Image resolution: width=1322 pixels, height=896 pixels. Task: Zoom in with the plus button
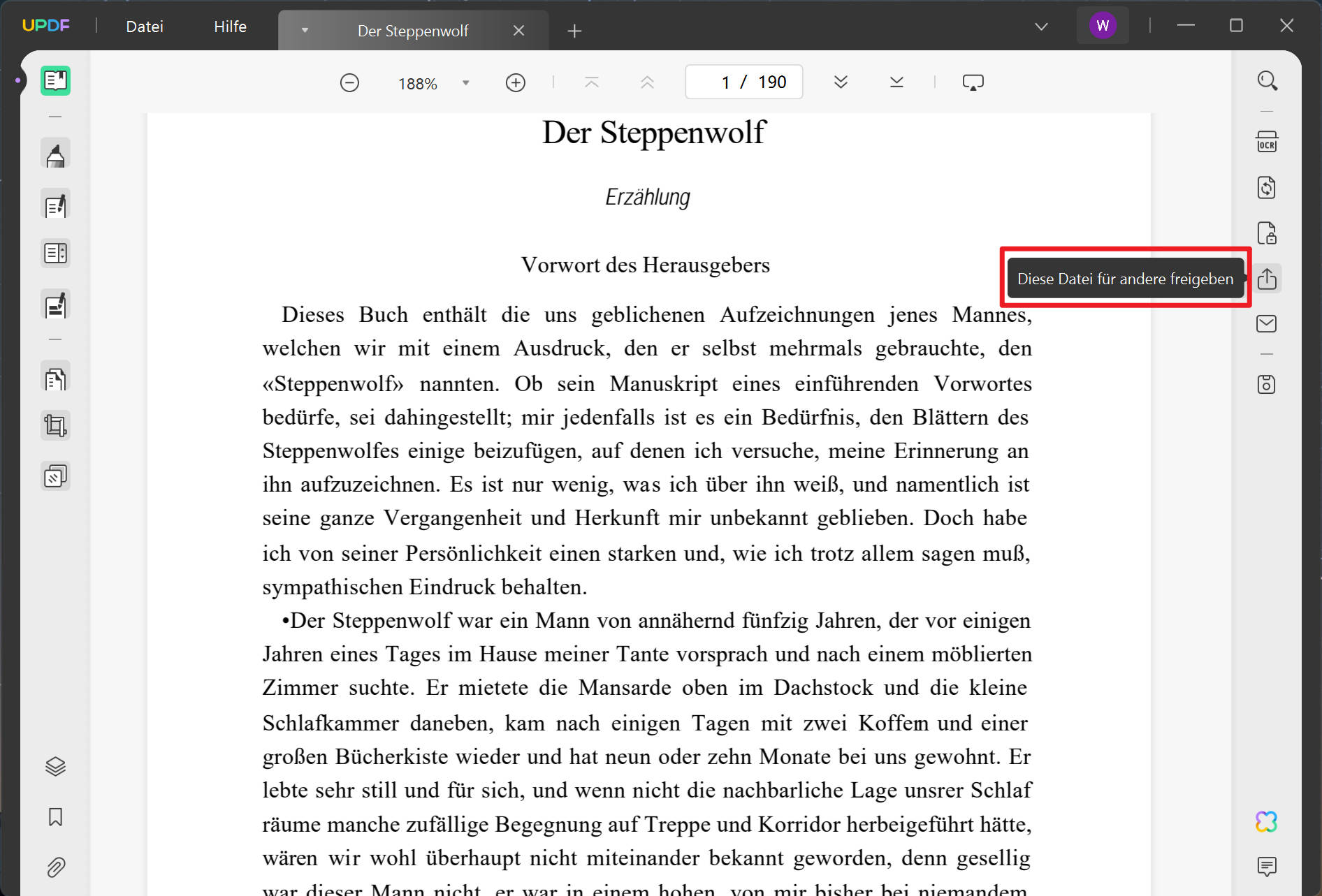click(516, 82)
